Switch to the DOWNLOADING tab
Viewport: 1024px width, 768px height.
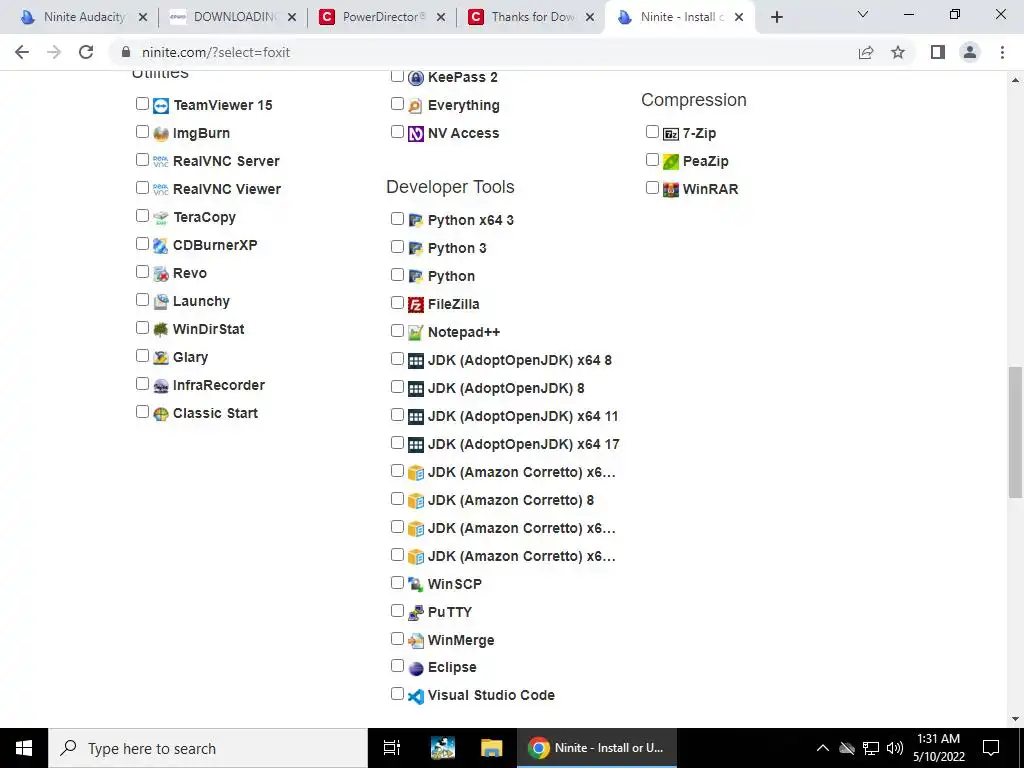(232, 17)
